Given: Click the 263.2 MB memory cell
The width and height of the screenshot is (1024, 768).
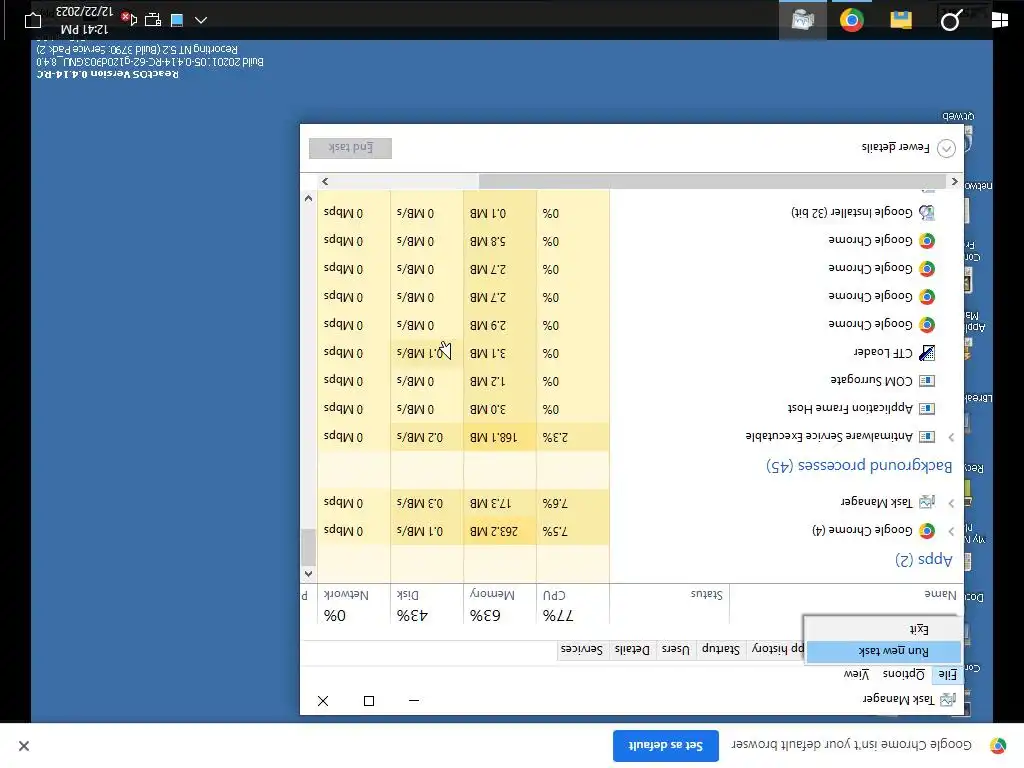Looking at the screenshot, I should pyautogui.click(x=500, y=531).
